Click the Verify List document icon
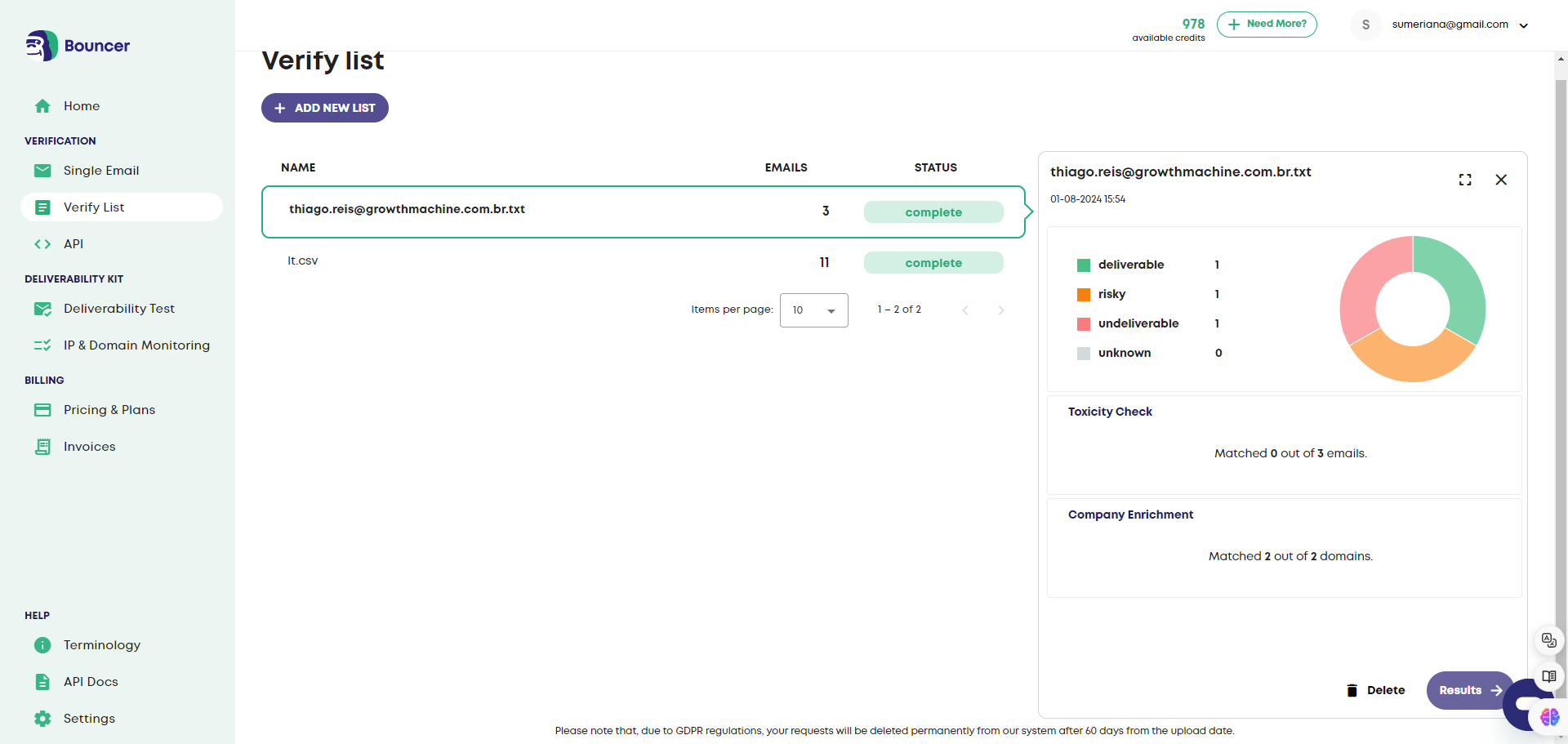The image size is (1568, 744). click(x=42, y=207)
